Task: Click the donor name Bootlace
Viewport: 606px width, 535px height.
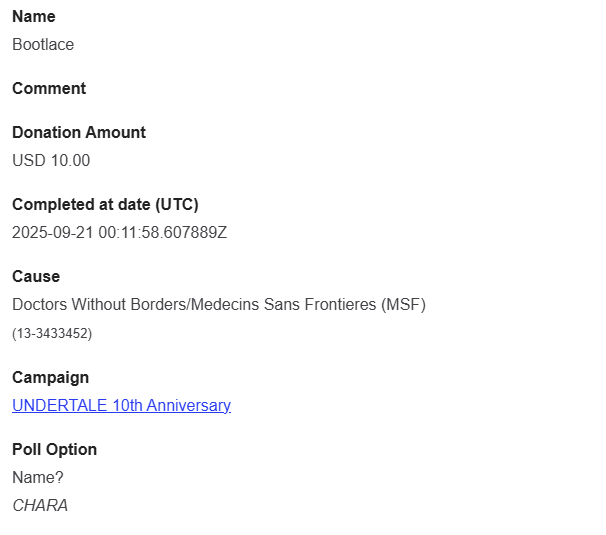Action: point(43,45)
